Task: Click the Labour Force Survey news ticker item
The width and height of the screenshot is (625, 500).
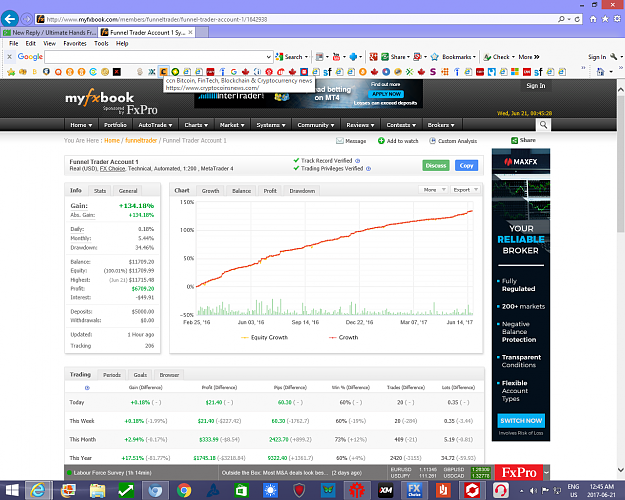Action: [x=113, y=473]
